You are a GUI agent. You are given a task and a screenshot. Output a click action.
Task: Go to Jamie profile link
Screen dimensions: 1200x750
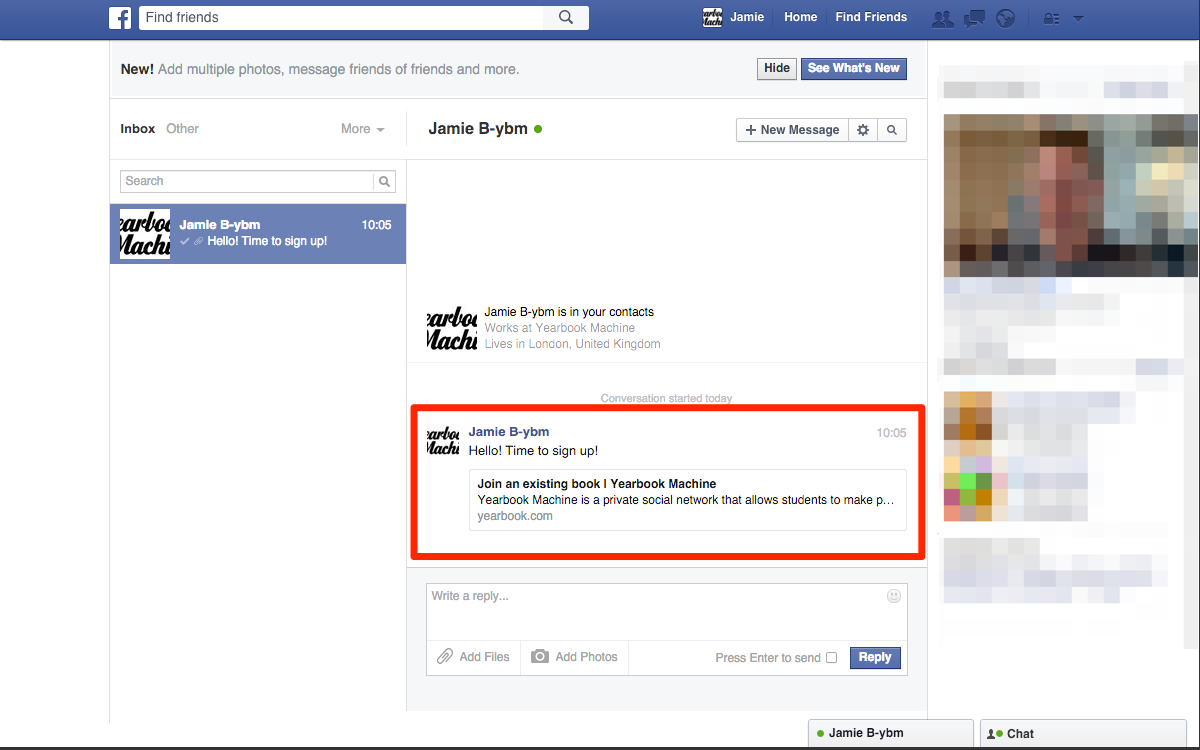747,17
